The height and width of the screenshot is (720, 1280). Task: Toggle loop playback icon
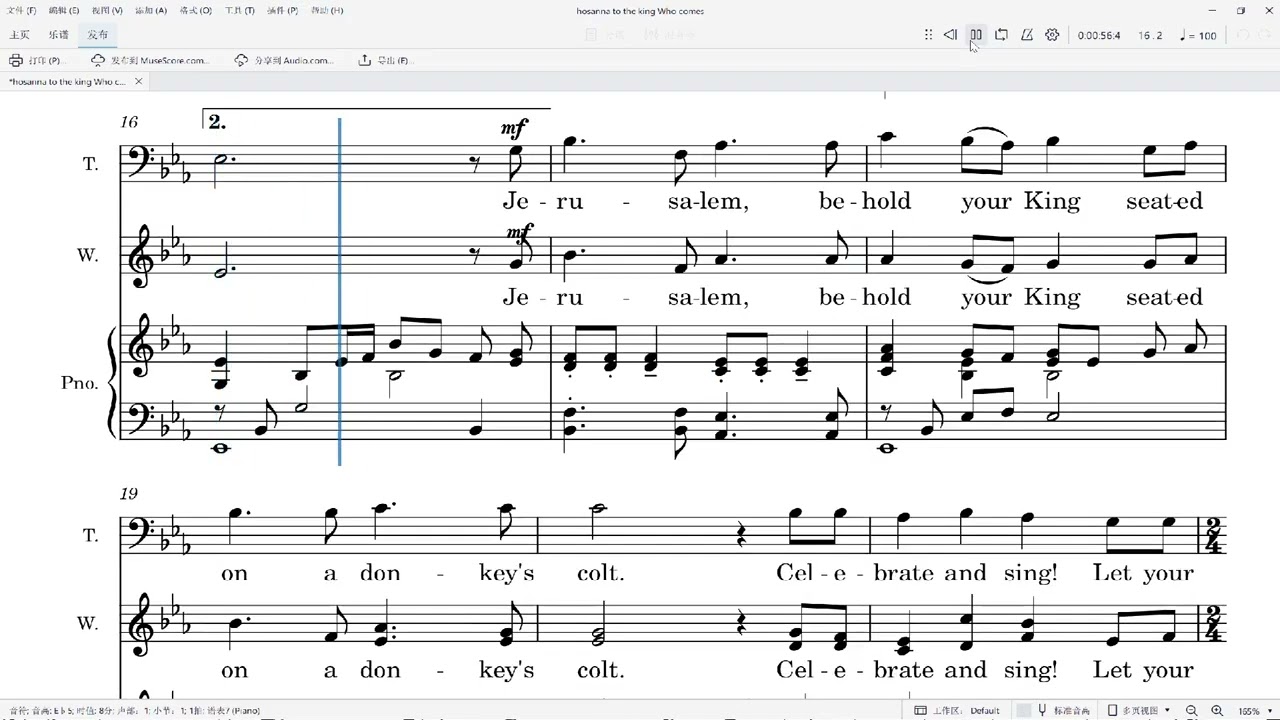click(1001, 35)
